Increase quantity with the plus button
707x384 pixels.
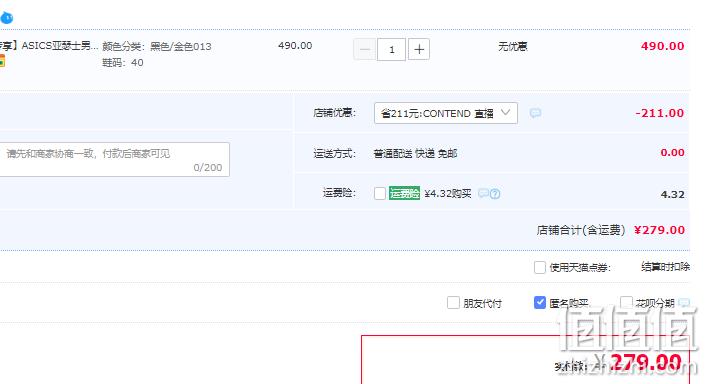(x=419, y=49)
